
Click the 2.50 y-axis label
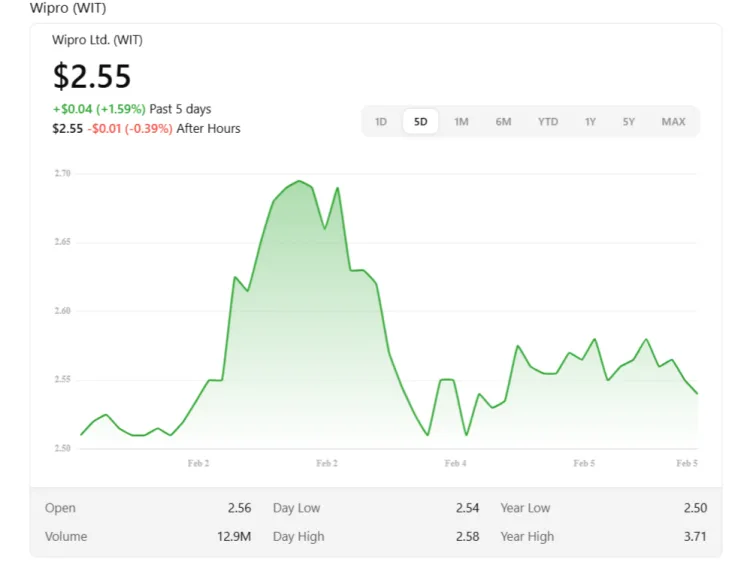click(x=63, y=448)
